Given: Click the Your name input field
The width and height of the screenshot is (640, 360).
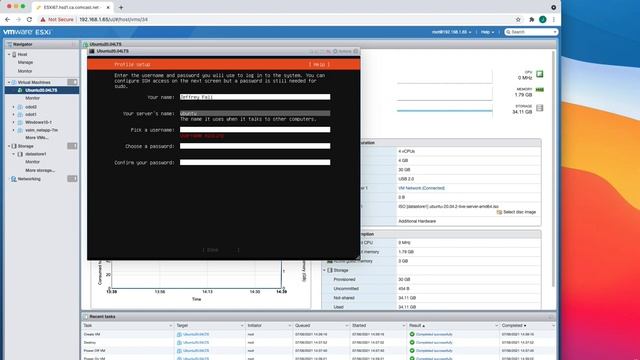Looking at the screenshot, I should pyautogui.click(x=255, y=97).
